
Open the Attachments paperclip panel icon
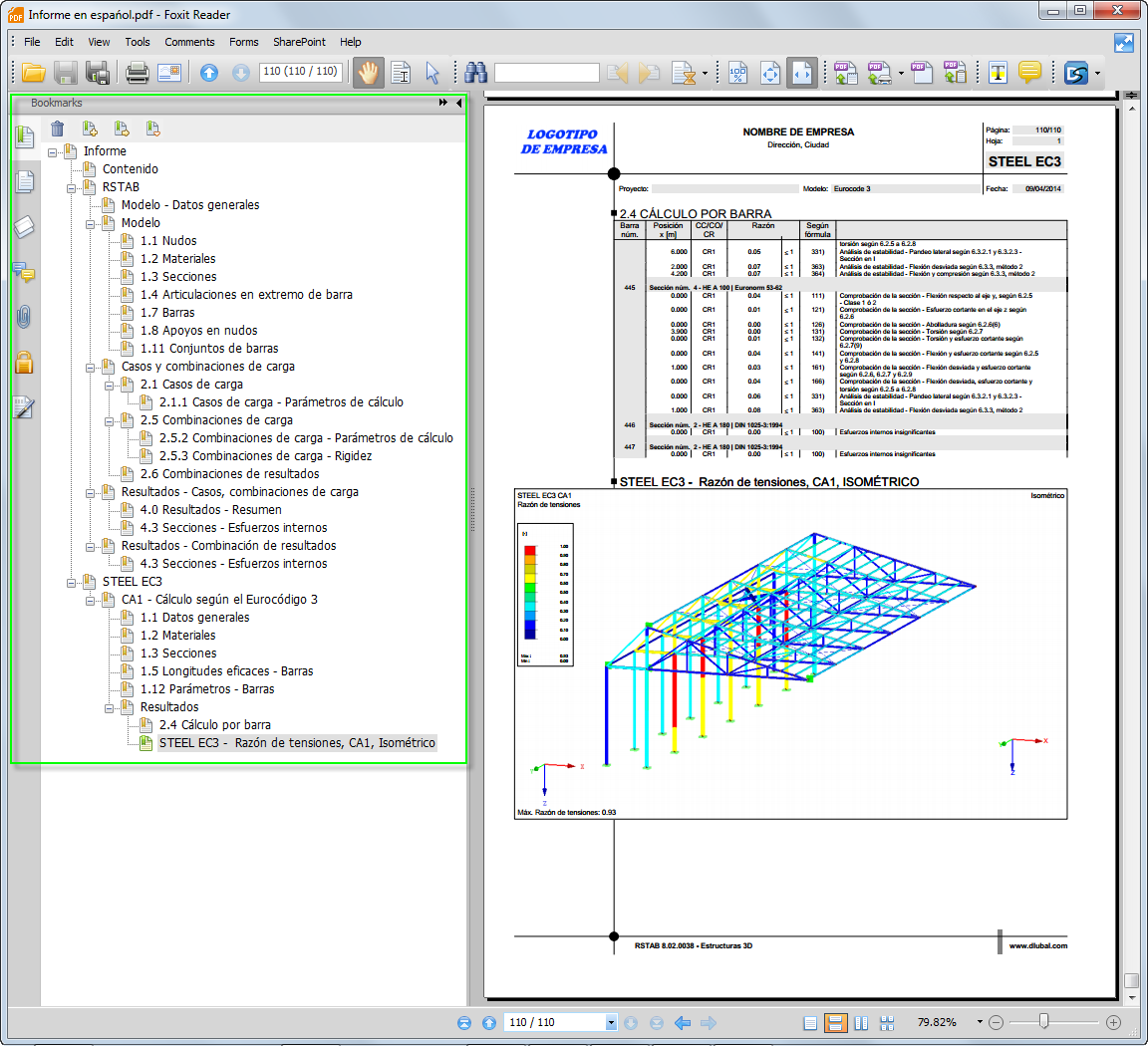click(x=24, y=318)
